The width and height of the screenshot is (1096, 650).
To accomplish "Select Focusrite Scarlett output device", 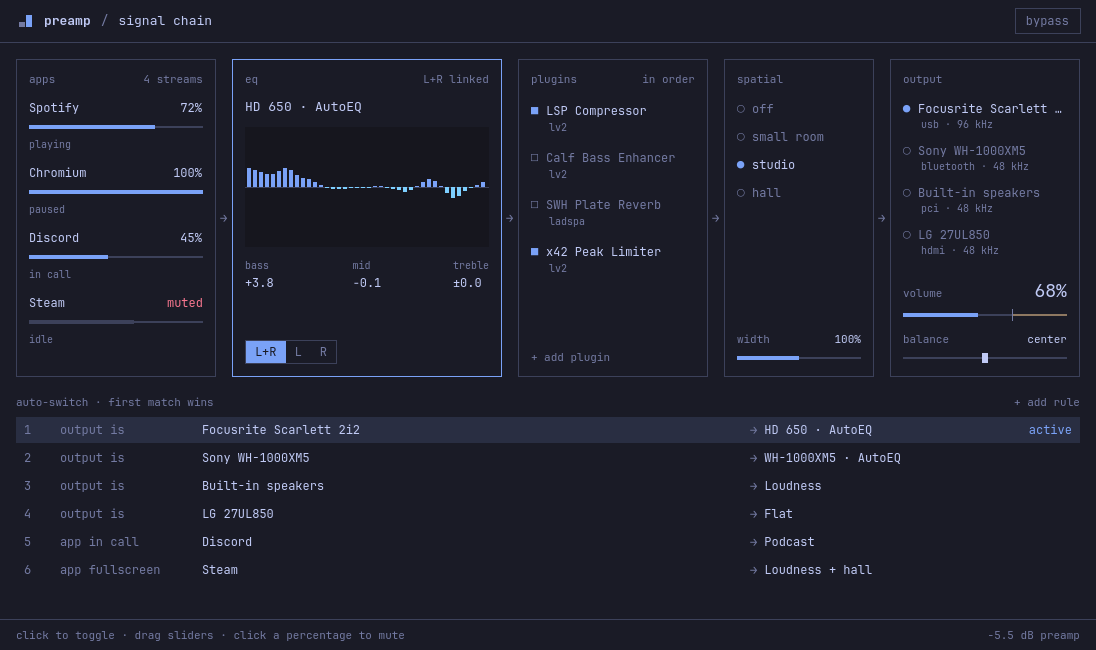I will 983,115.
